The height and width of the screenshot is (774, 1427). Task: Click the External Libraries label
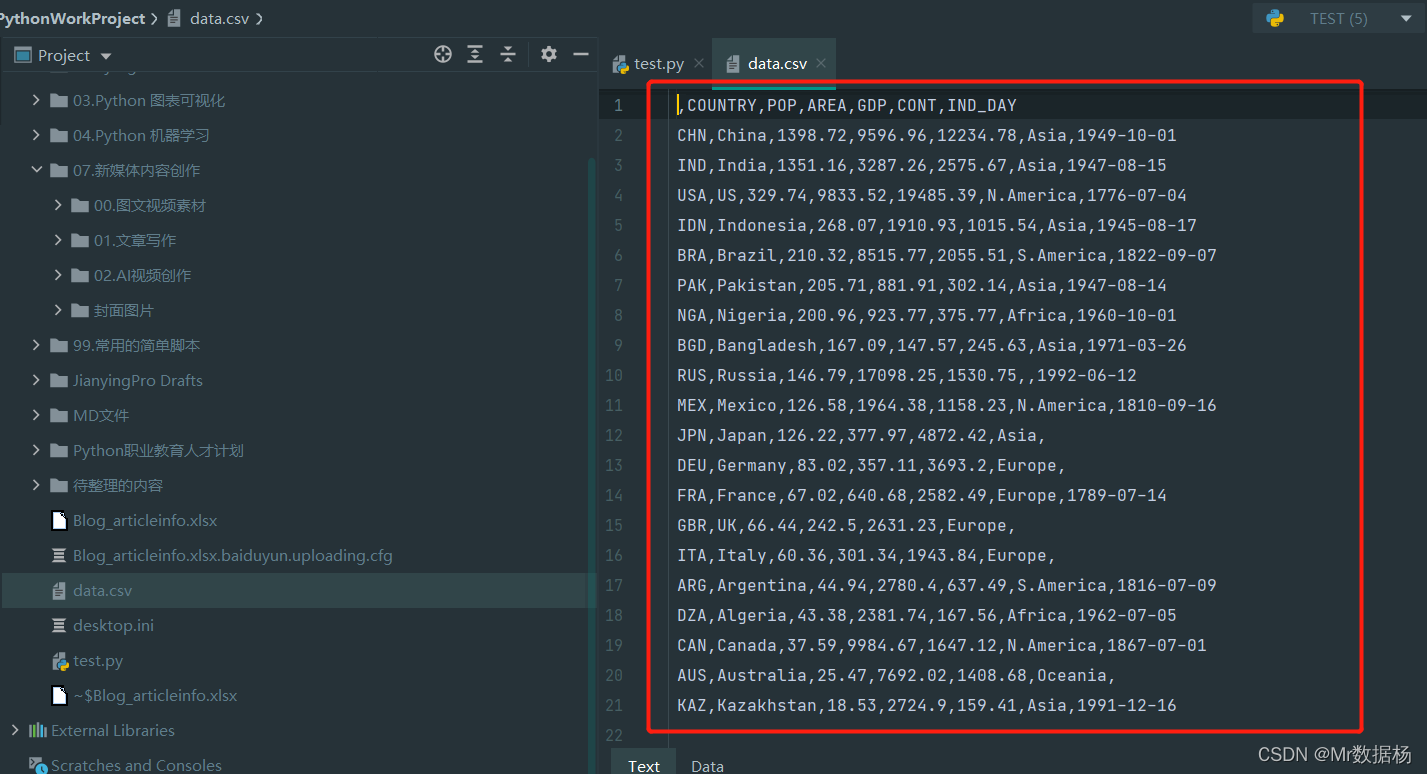[113, 730]
